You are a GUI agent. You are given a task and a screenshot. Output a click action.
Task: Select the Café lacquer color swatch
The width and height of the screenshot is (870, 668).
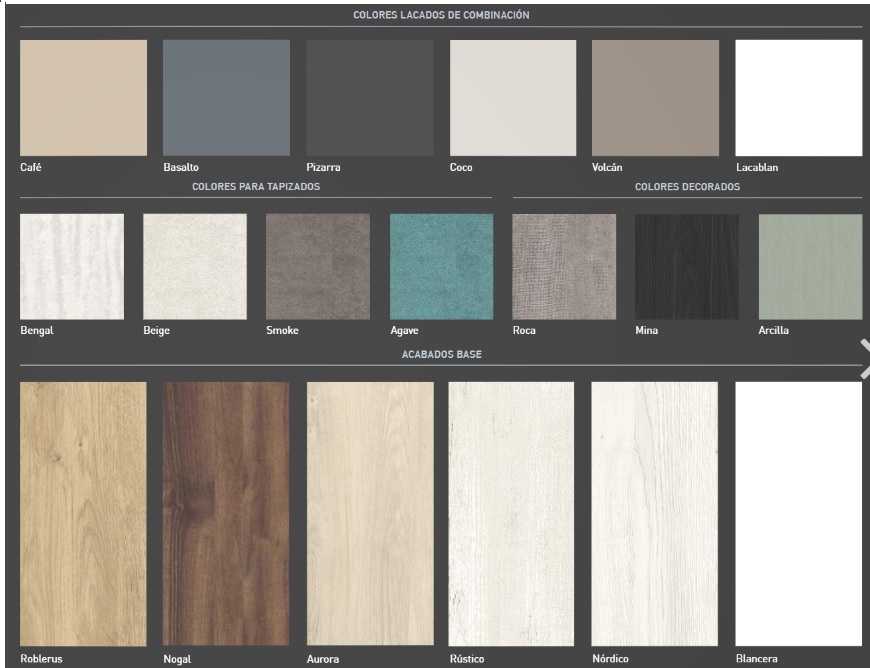83,98
